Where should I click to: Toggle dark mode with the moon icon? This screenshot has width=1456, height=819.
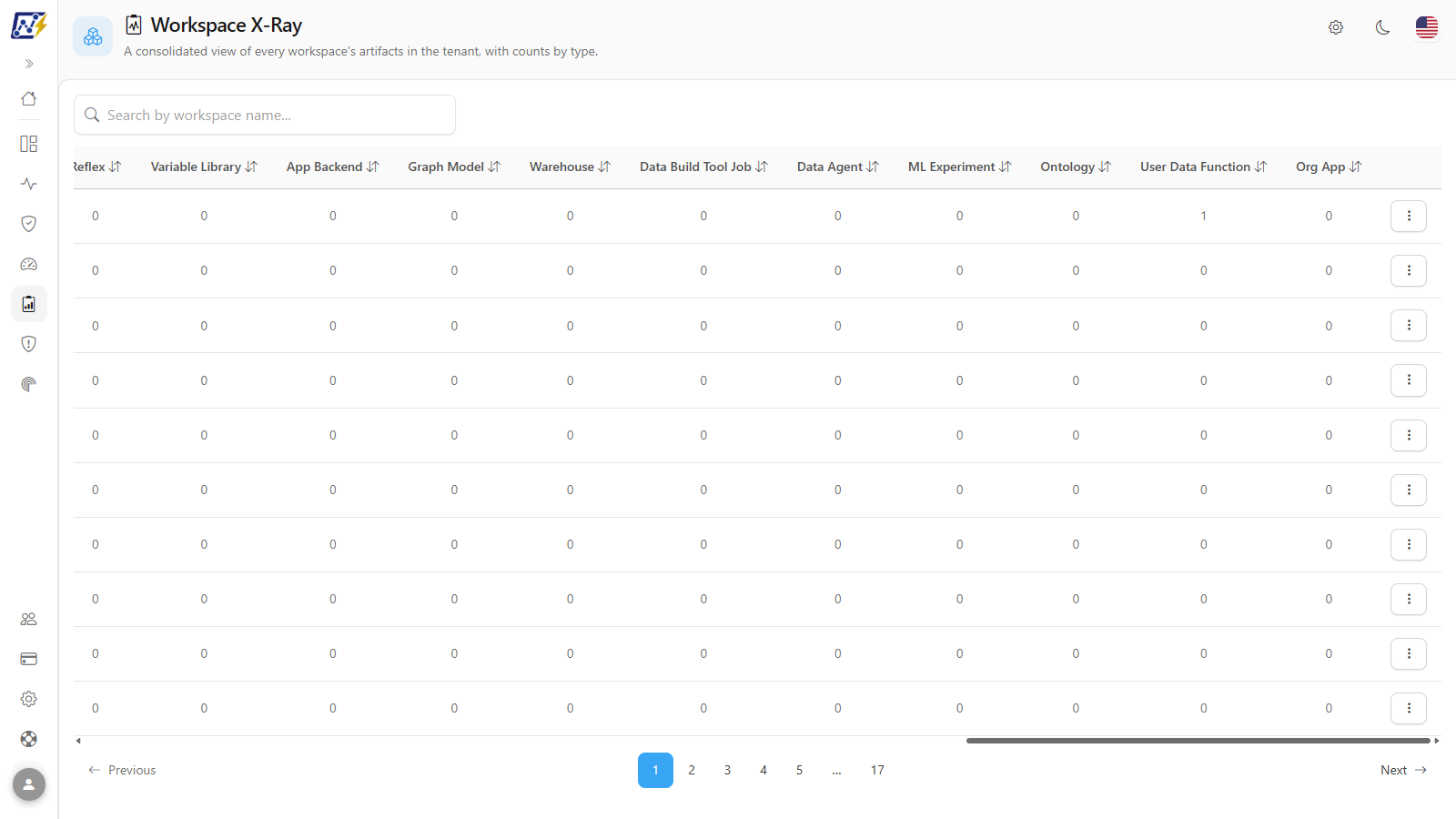click(1383, 27)
